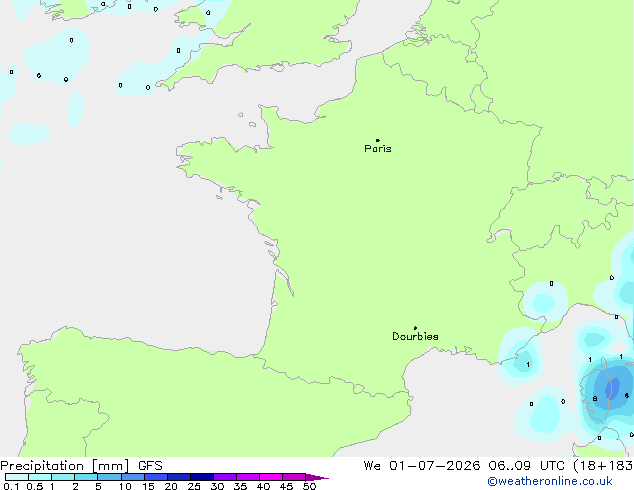Click the dark blue precipitation core over Corsica
634x490 pixels.
[x=612, y=387]
